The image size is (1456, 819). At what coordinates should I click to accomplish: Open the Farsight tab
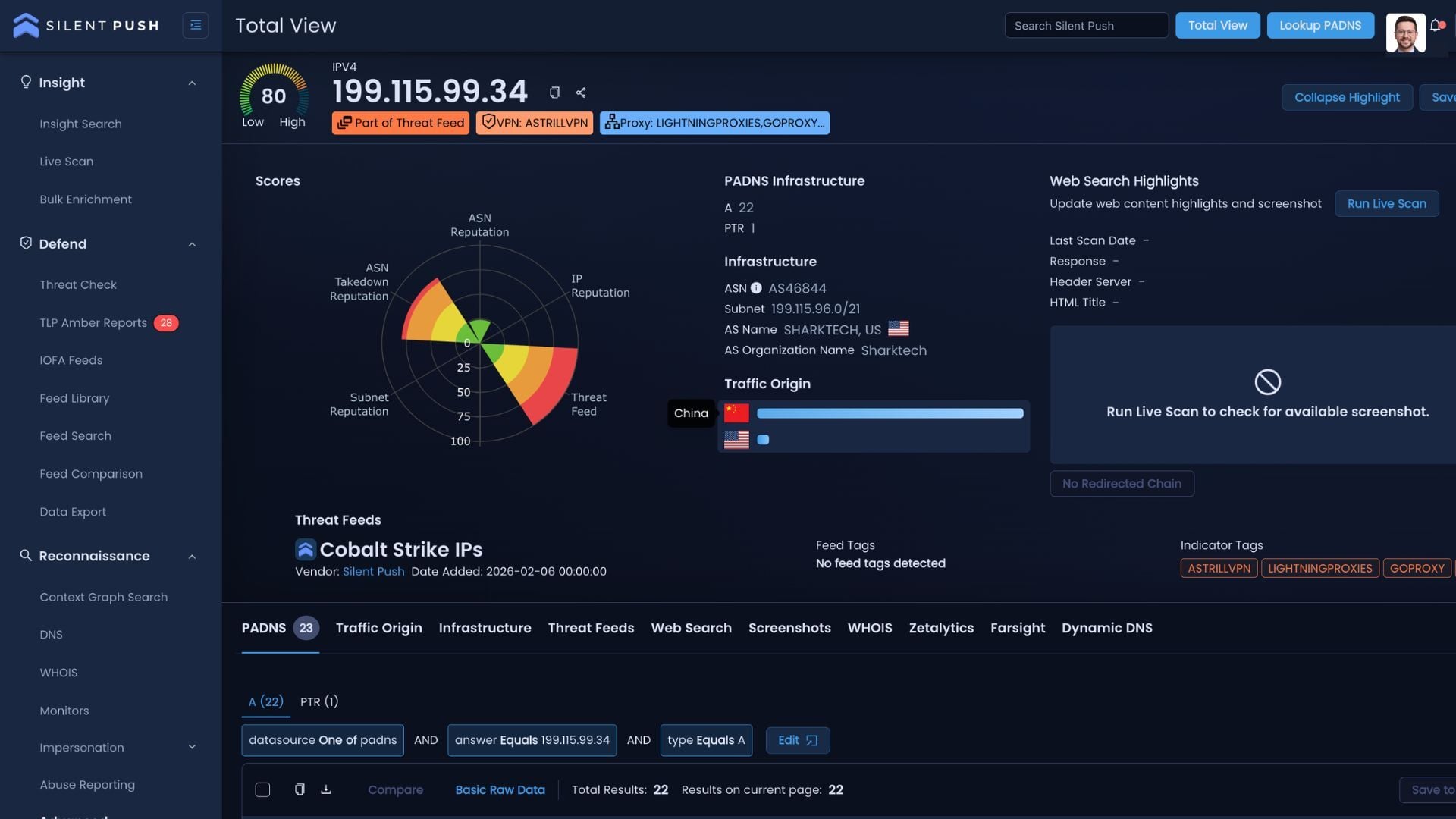point(1018,628)
